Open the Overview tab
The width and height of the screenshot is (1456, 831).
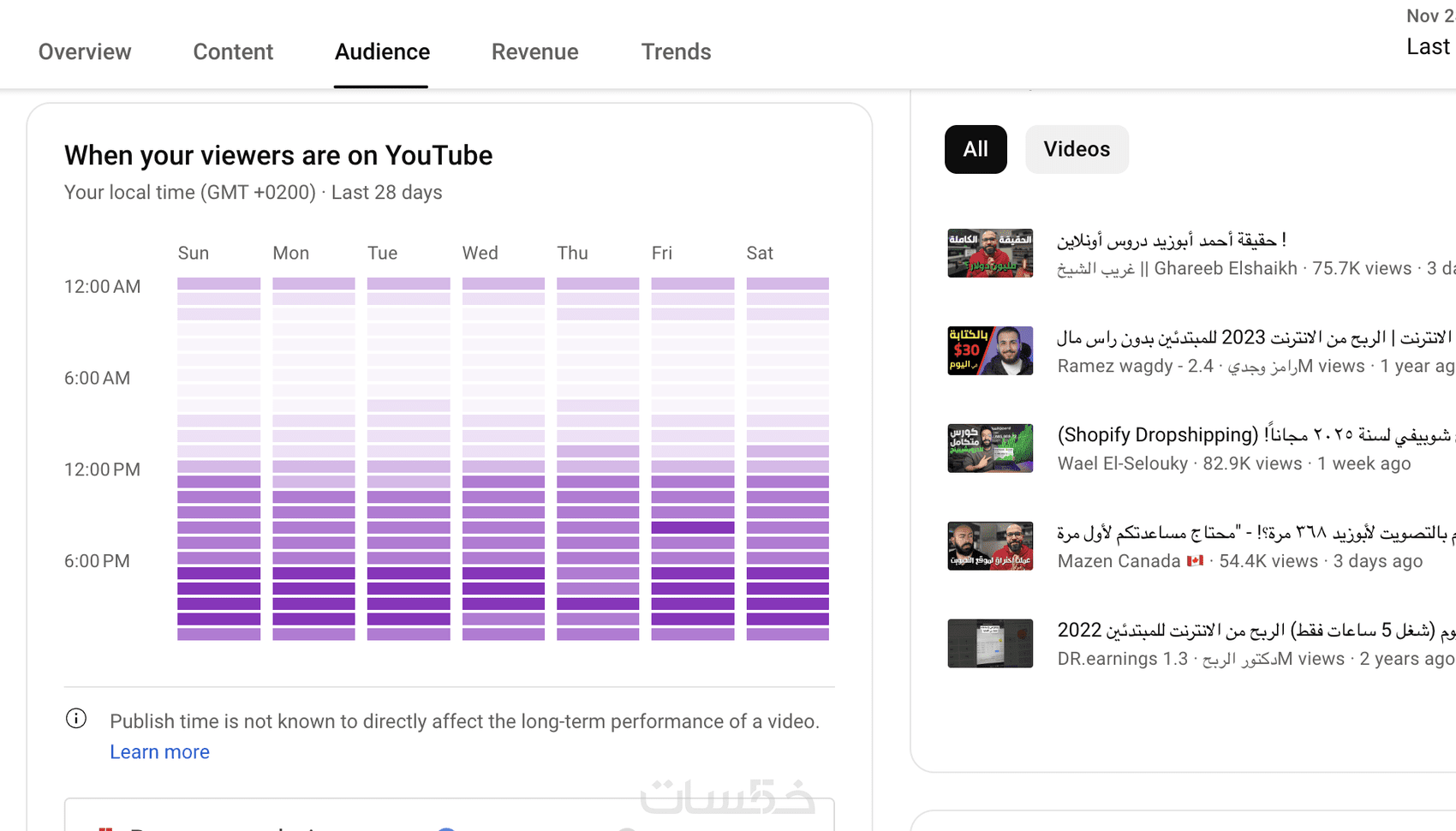(85, 51)
